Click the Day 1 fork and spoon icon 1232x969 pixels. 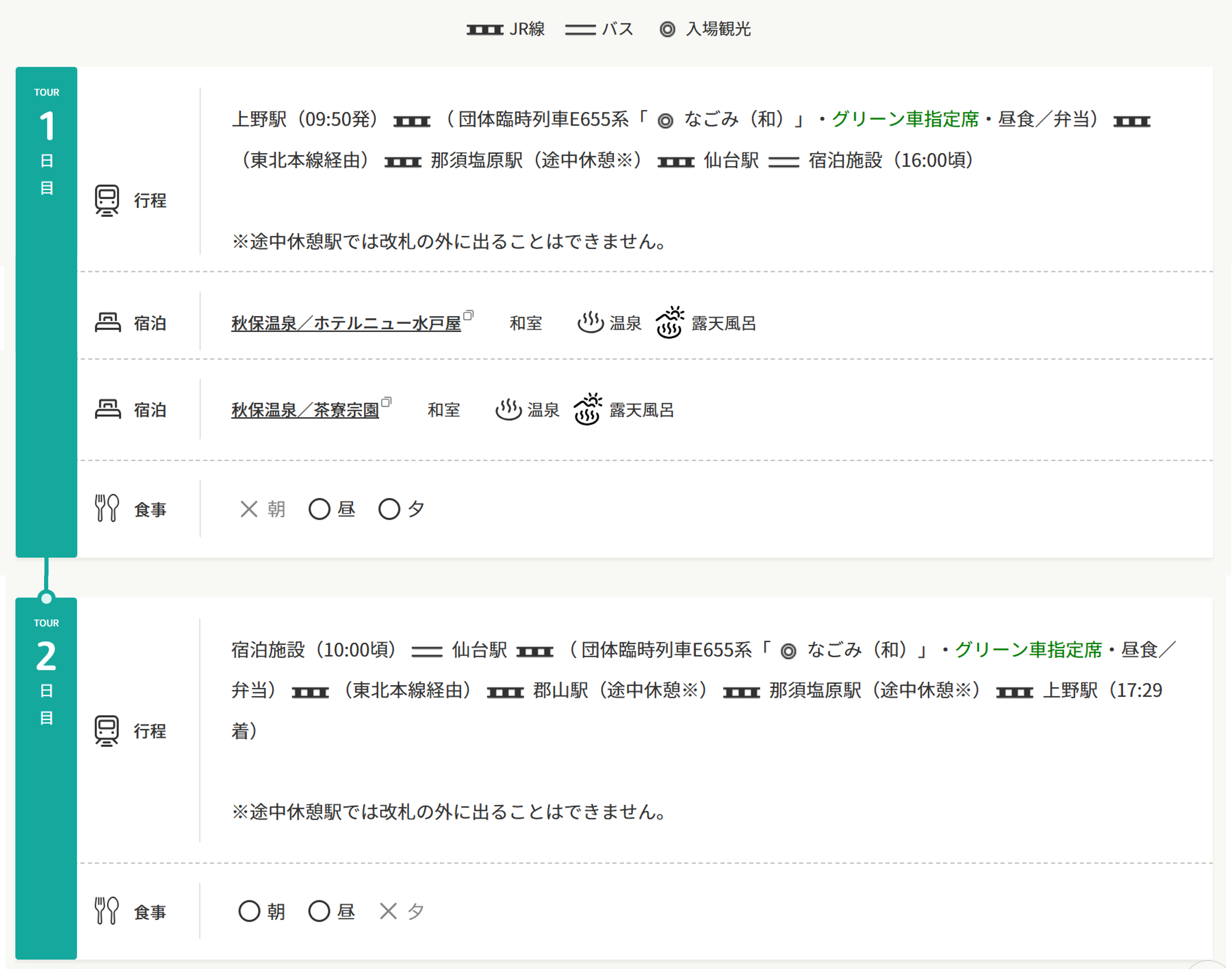[x=107, y=508]
